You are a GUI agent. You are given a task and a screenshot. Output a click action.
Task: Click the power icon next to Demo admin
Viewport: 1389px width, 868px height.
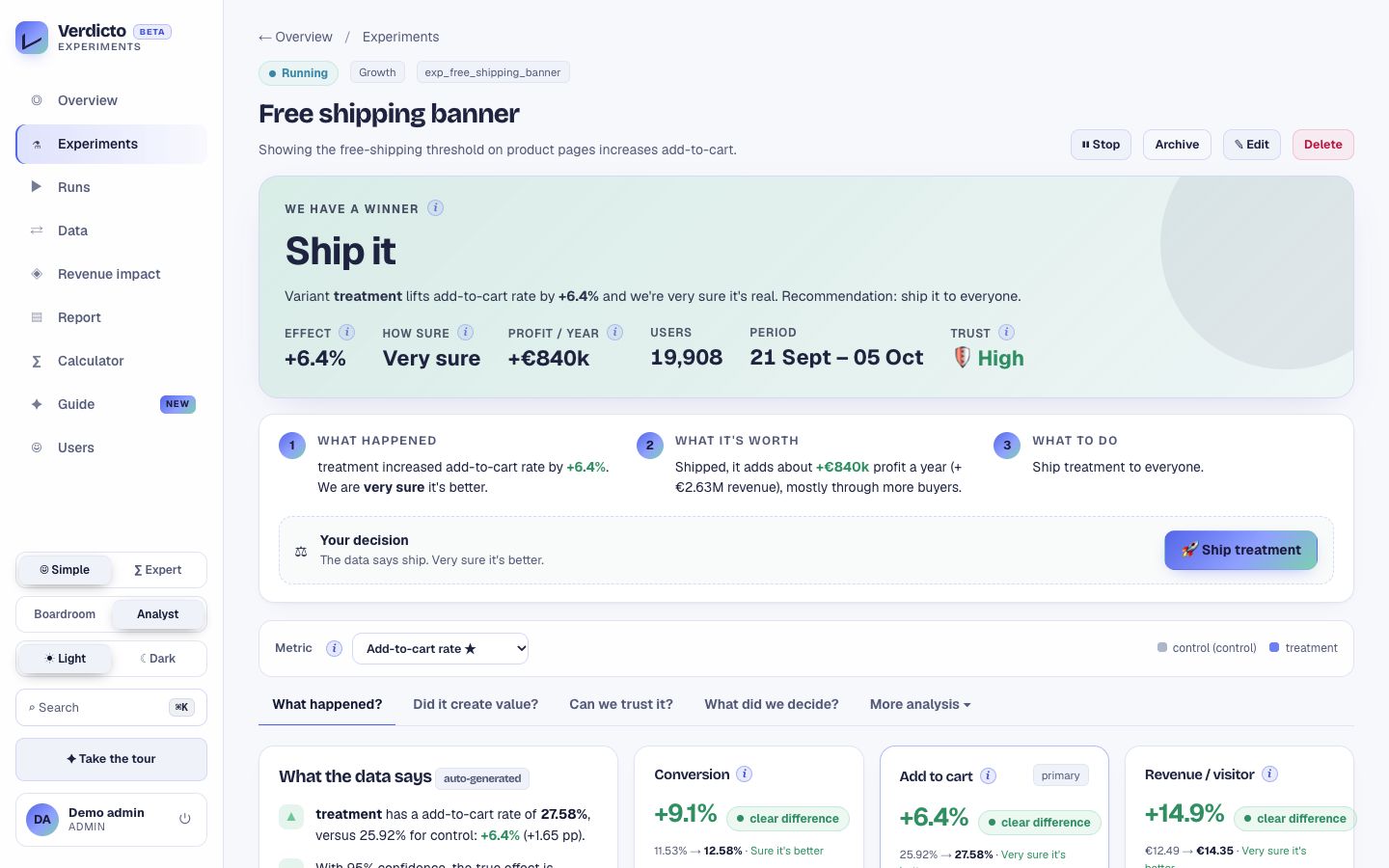185,819
